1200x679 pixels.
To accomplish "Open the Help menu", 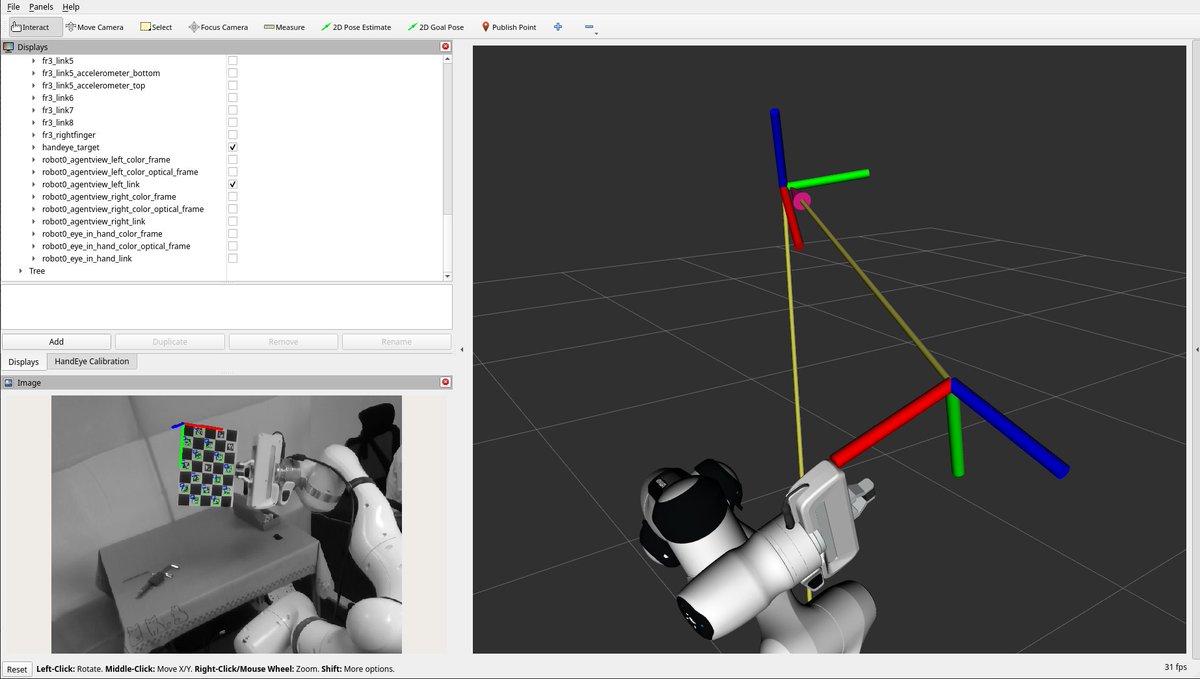I will click(x=71, y=7).
